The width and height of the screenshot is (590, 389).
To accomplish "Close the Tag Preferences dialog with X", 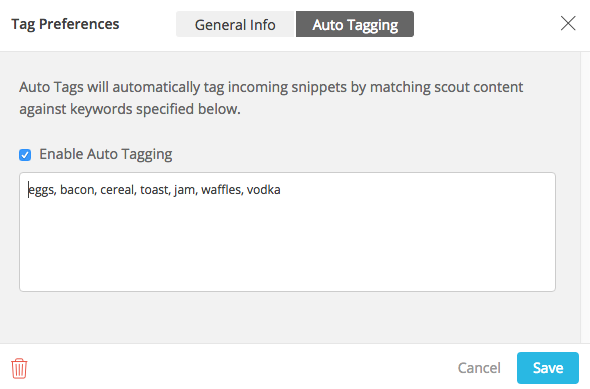I will [x=568, y=23].
